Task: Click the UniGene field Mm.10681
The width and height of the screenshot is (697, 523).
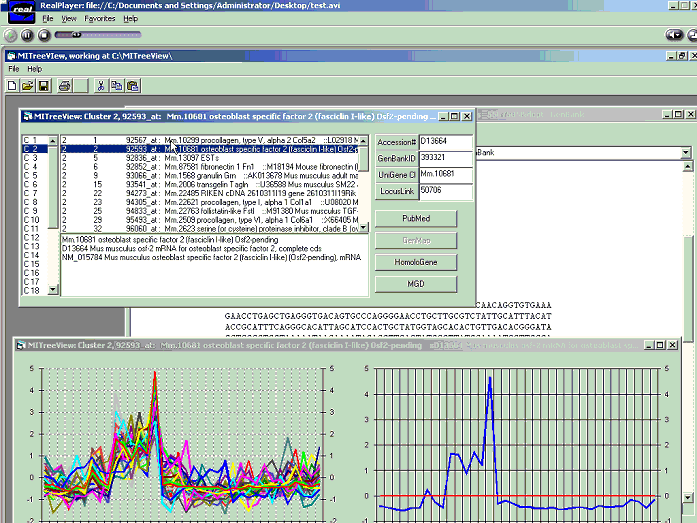Action: 446,175
